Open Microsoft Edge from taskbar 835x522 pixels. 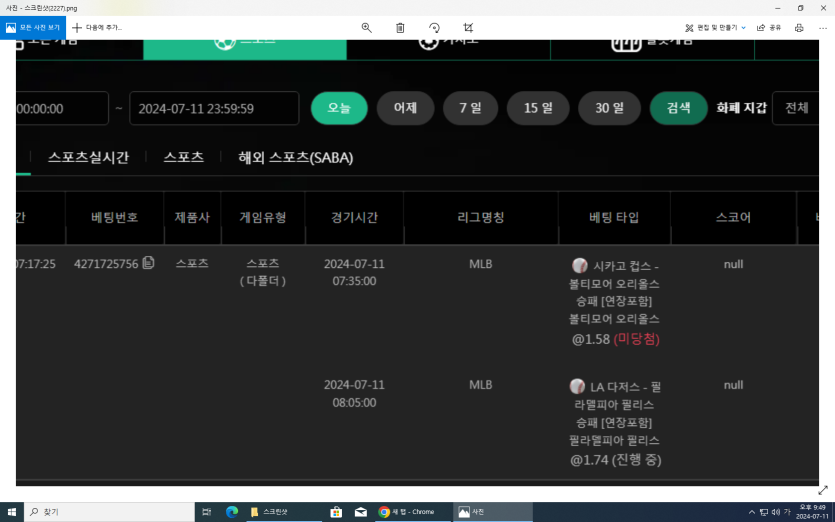pyautogui.click(x=232, y=512)
